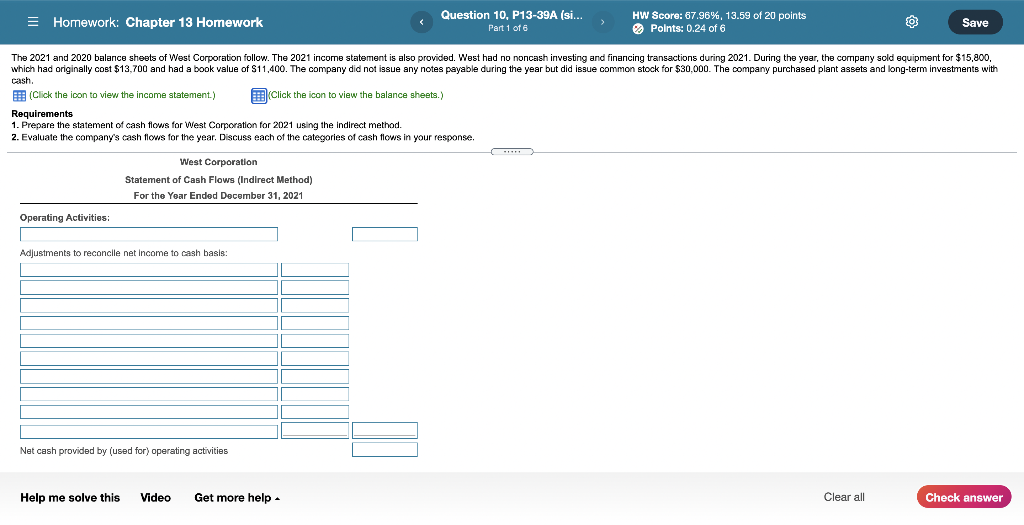Click the tenth adjustment amount field

[x=315, y=430]
